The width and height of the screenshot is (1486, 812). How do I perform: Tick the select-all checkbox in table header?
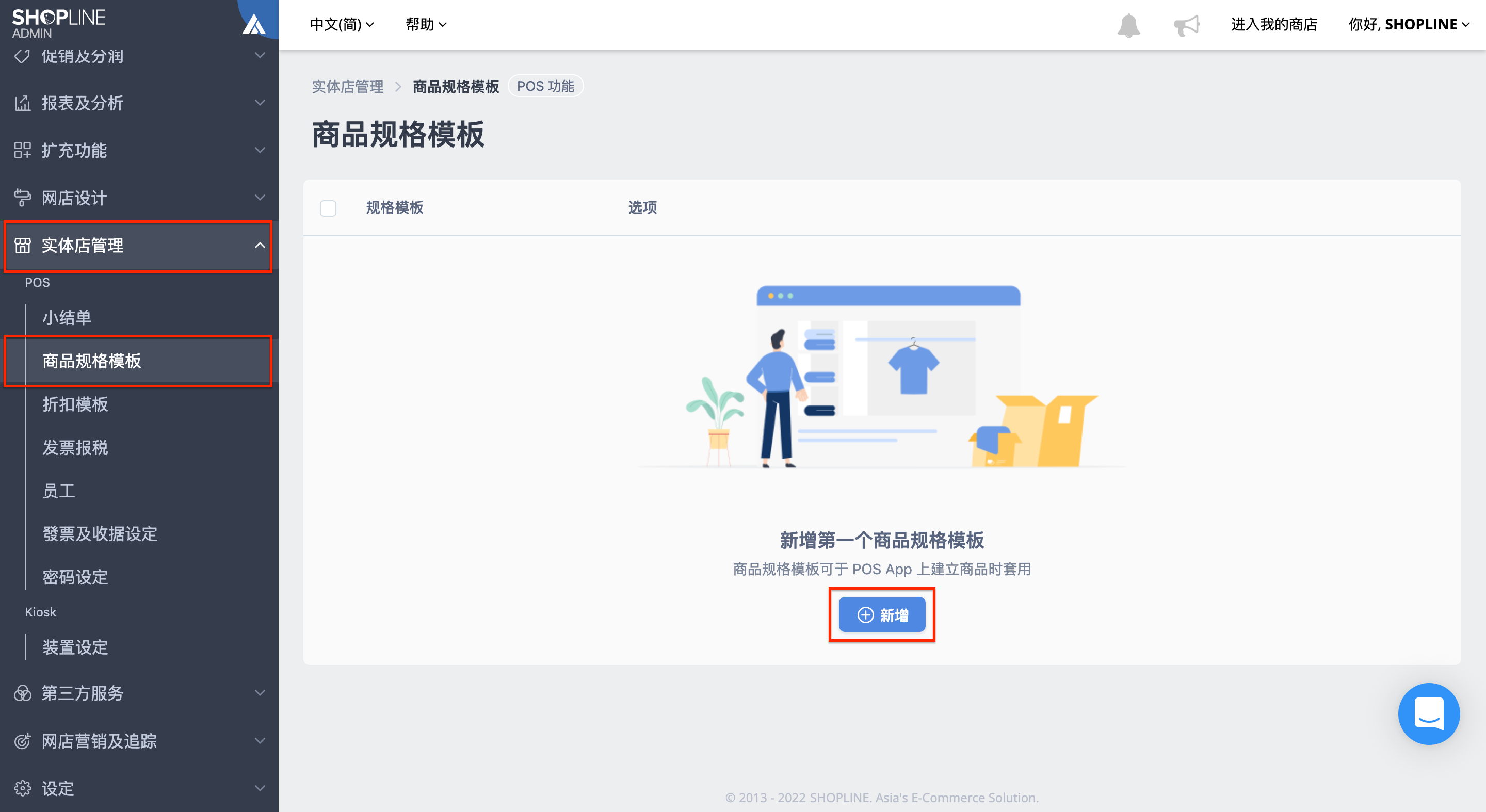[x=328, y=207]
